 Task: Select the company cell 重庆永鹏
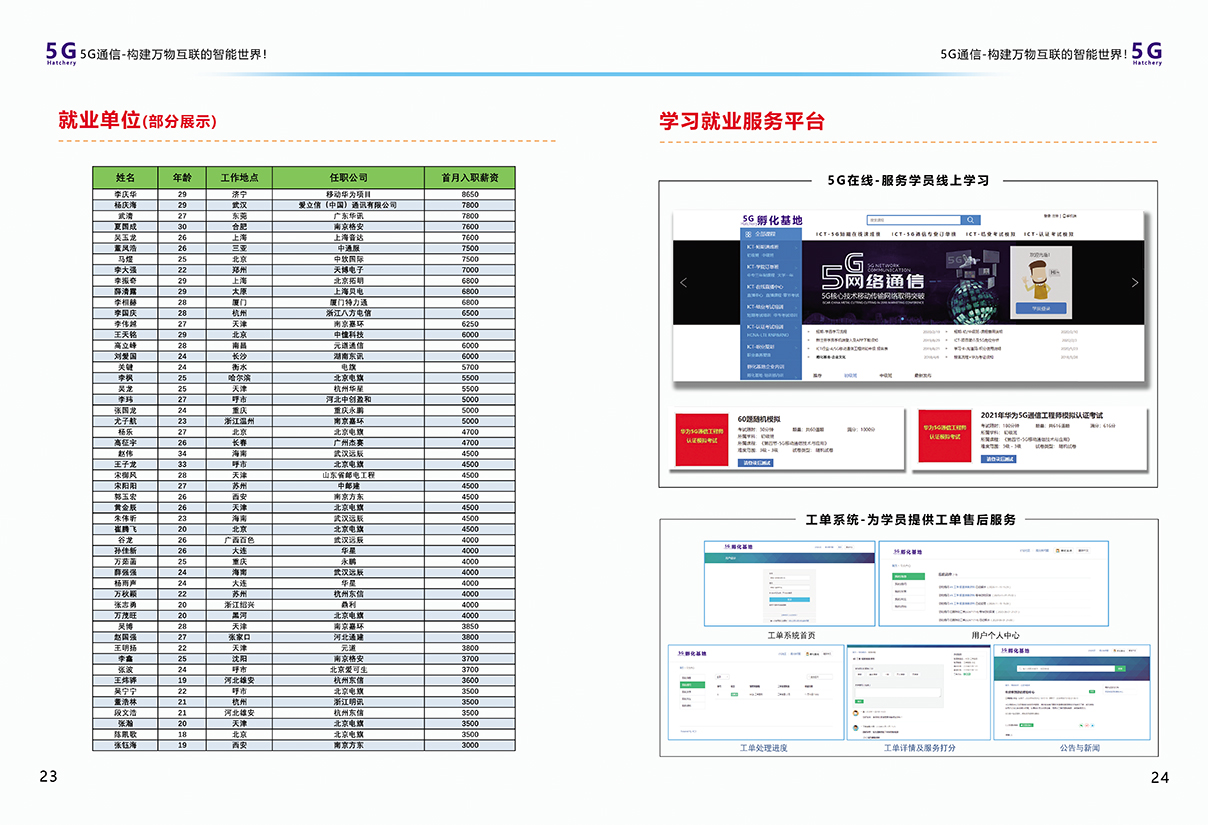349,410
